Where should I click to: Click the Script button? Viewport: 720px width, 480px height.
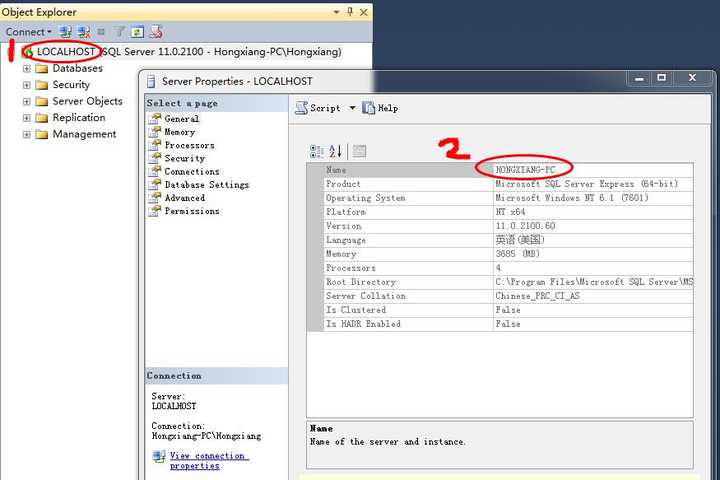pyautogui.click(x=318, y=108)
